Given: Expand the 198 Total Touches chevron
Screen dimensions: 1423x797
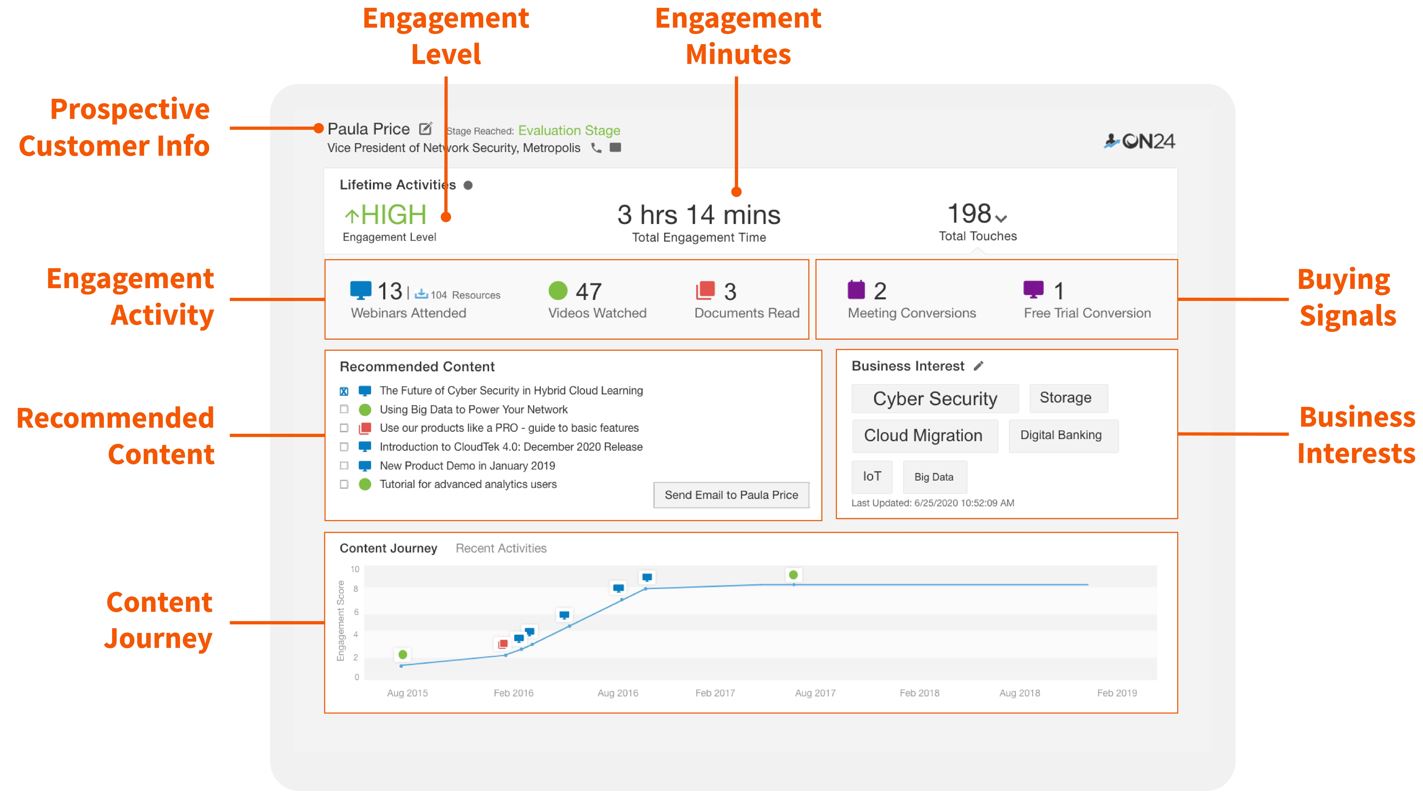Looking at the screenshot, I should (x=1001, y=218).
